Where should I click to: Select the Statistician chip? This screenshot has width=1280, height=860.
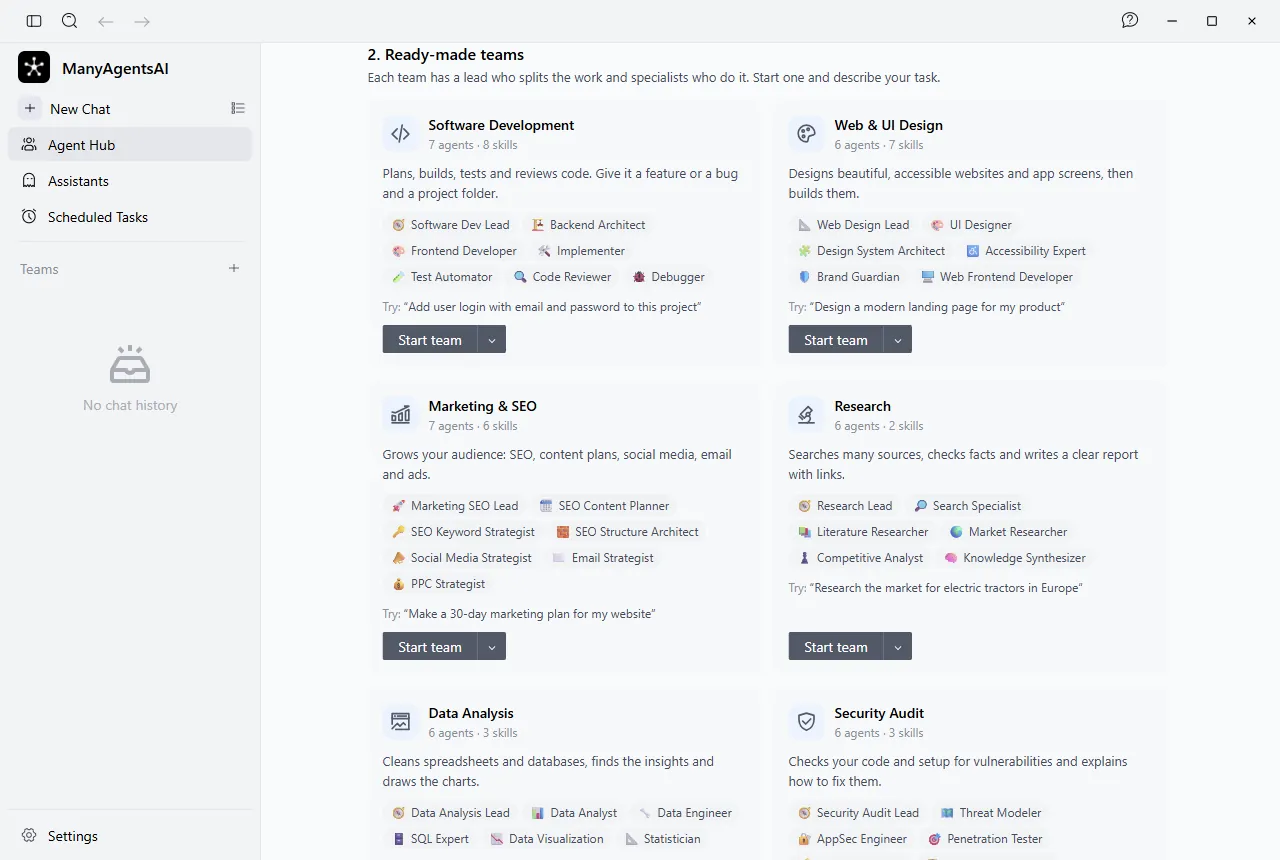(x=663, y=839)
